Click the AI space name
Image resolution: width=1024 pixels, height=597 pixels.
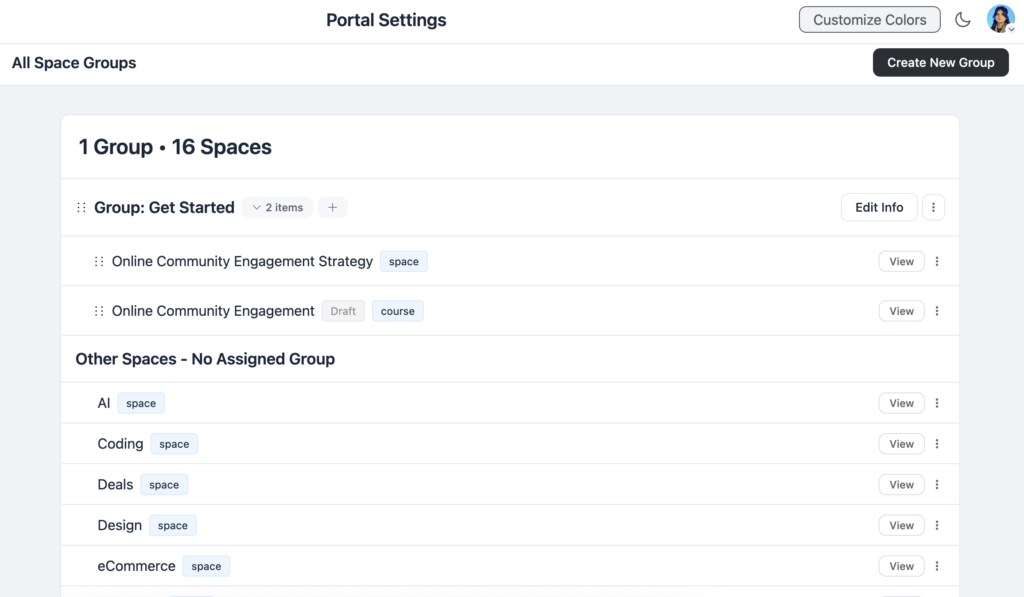(x=103, y=403)
